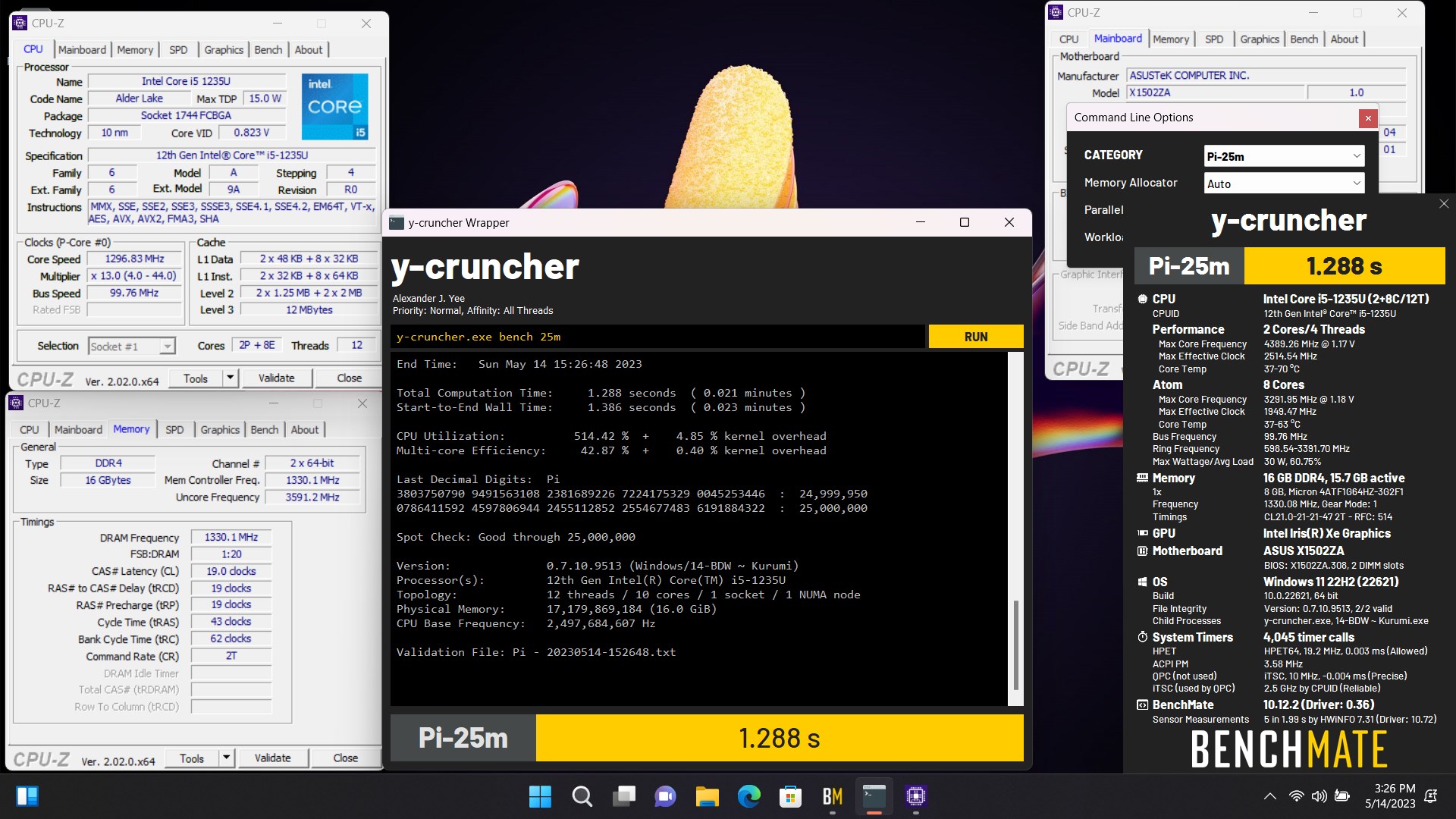The image size is (1456, 819).
Task: Click the yellow RUN button
Action: click(976, 337)
